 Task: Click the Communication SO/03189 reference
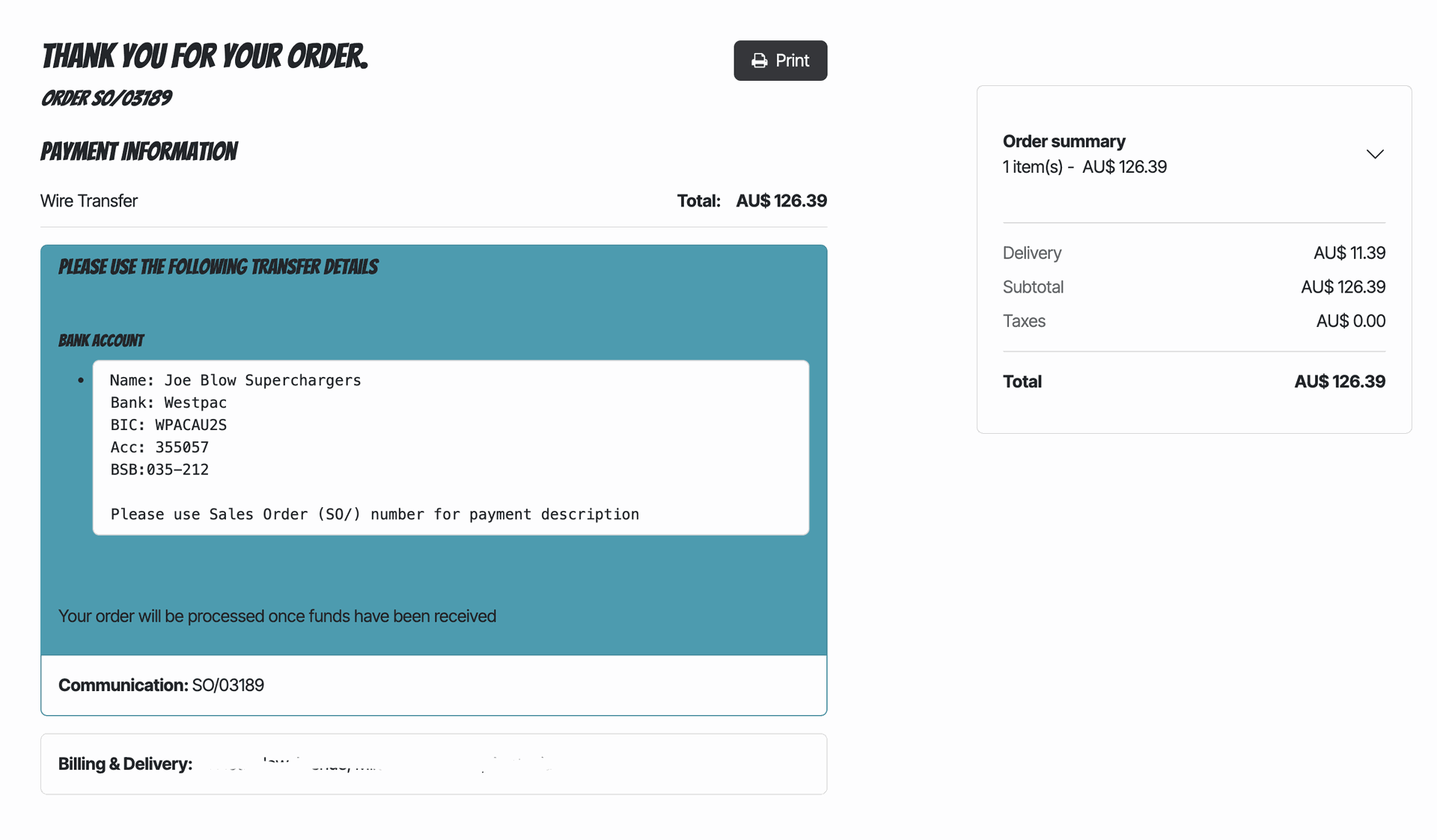tap(228, 685)
